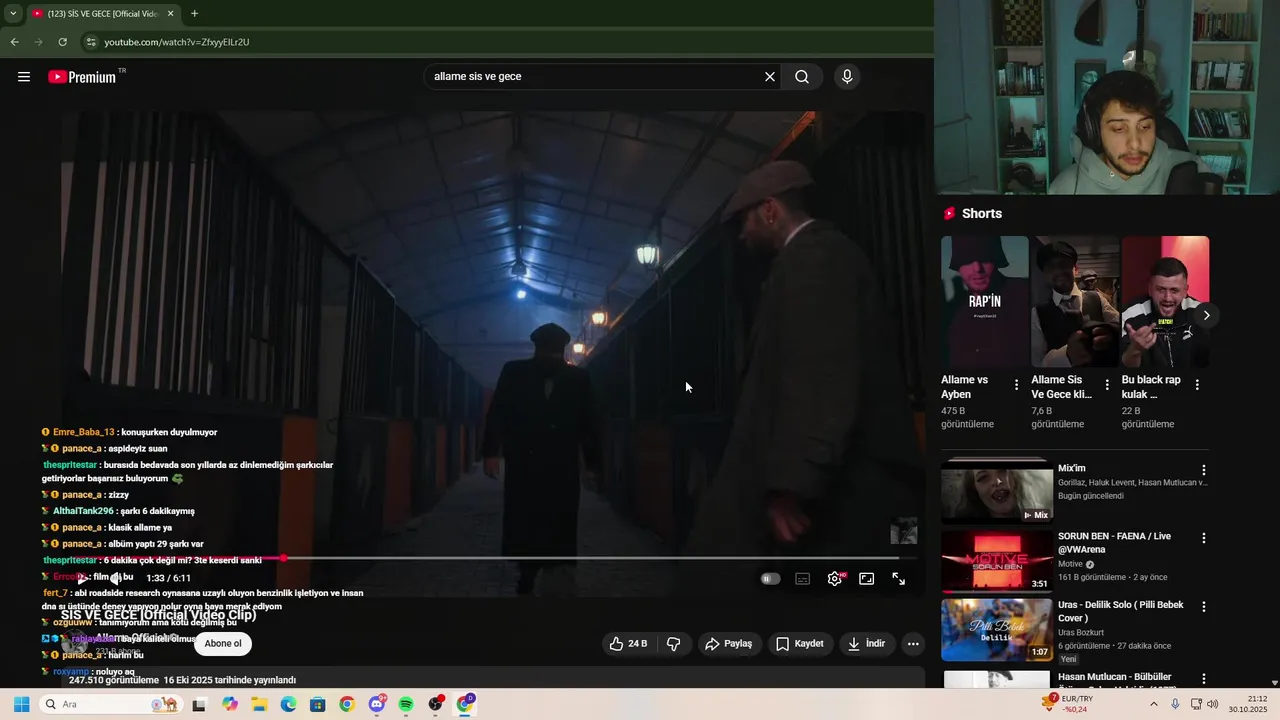Open Task View on taskbar

pos(199,704)
